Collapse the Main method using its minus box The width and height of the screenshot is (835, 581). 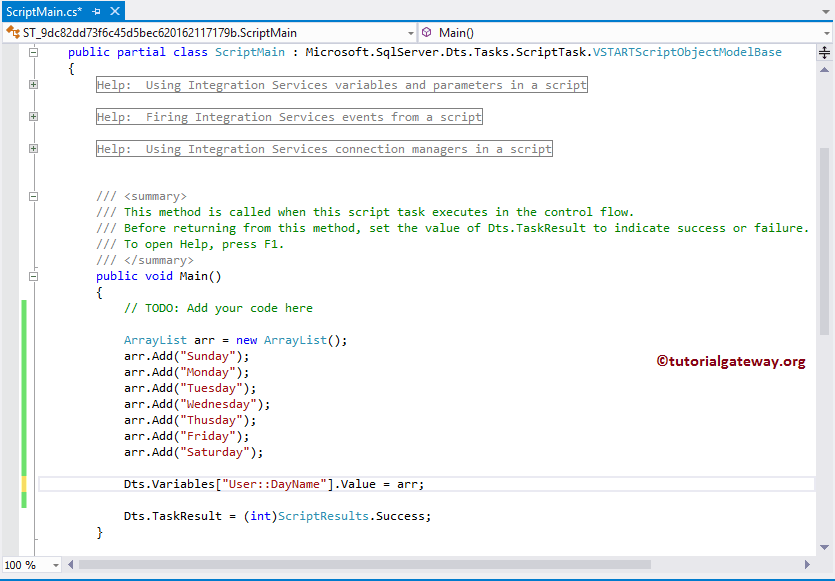click(33, 275)
